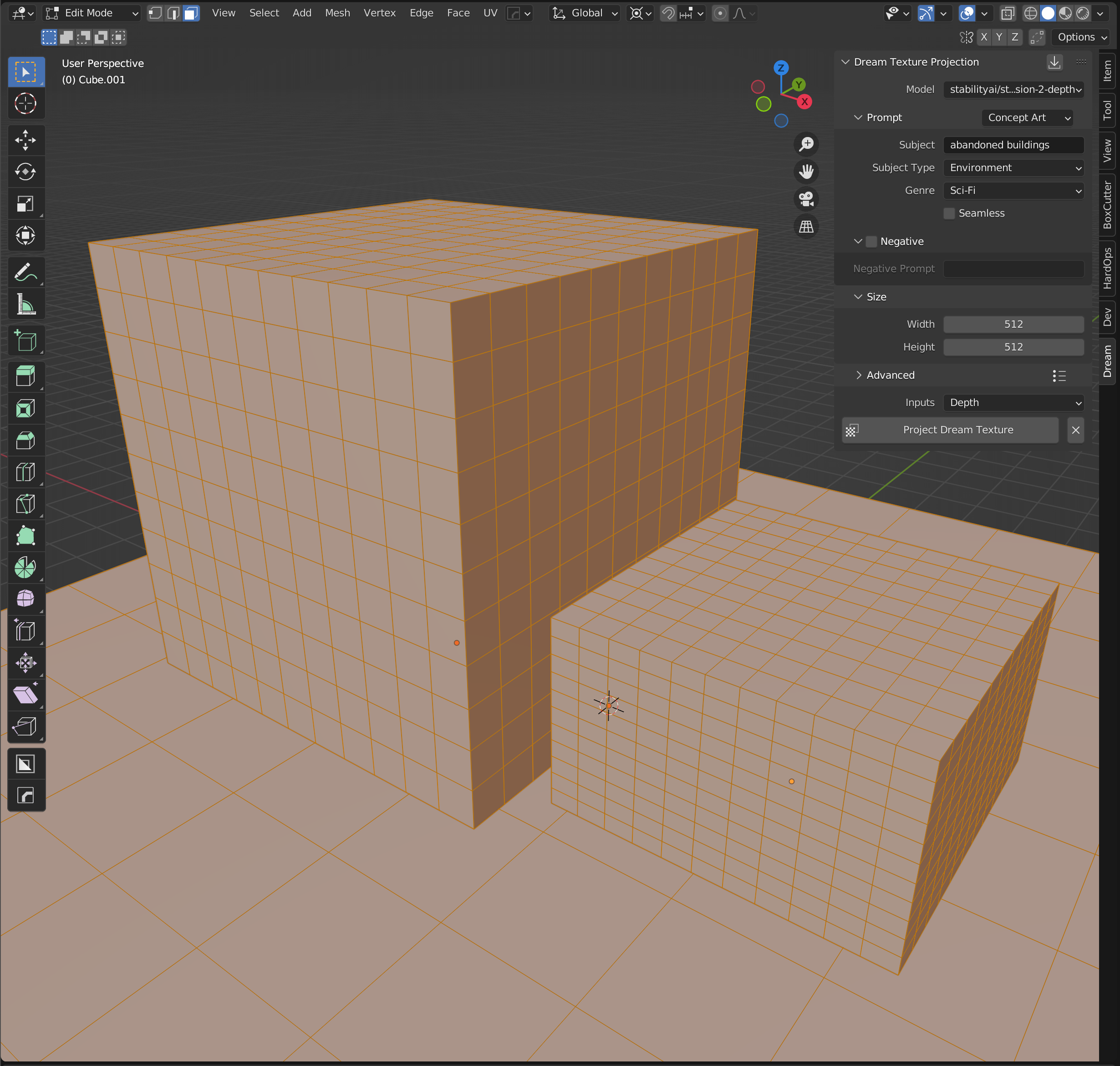The image size is (1120, 1066).
Task: Open the Genre Sci-Fi dropdown
Action: pos(1013,190)
